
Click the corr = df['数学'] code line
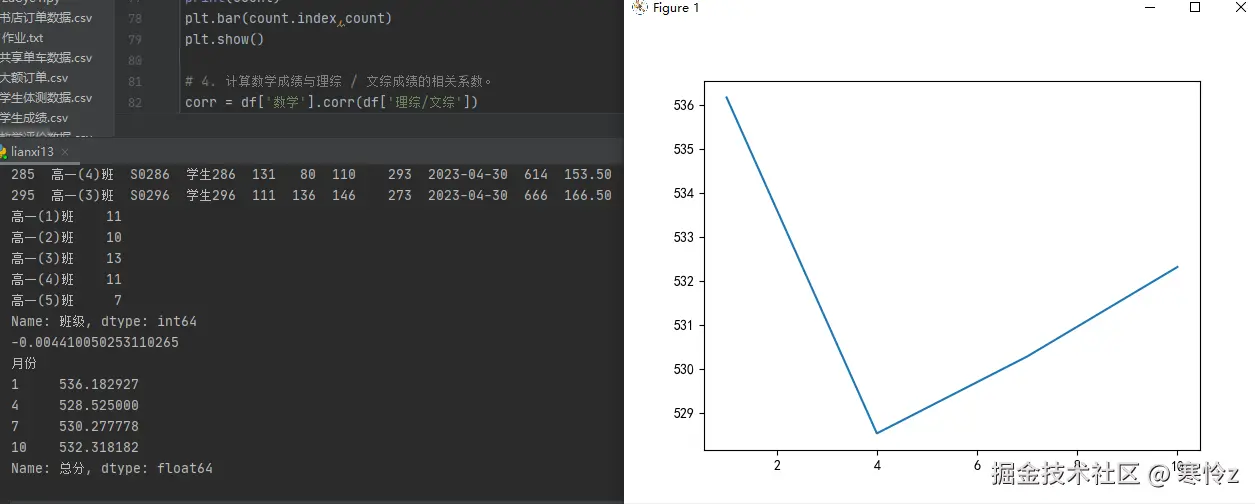click(x=332, y=102)
